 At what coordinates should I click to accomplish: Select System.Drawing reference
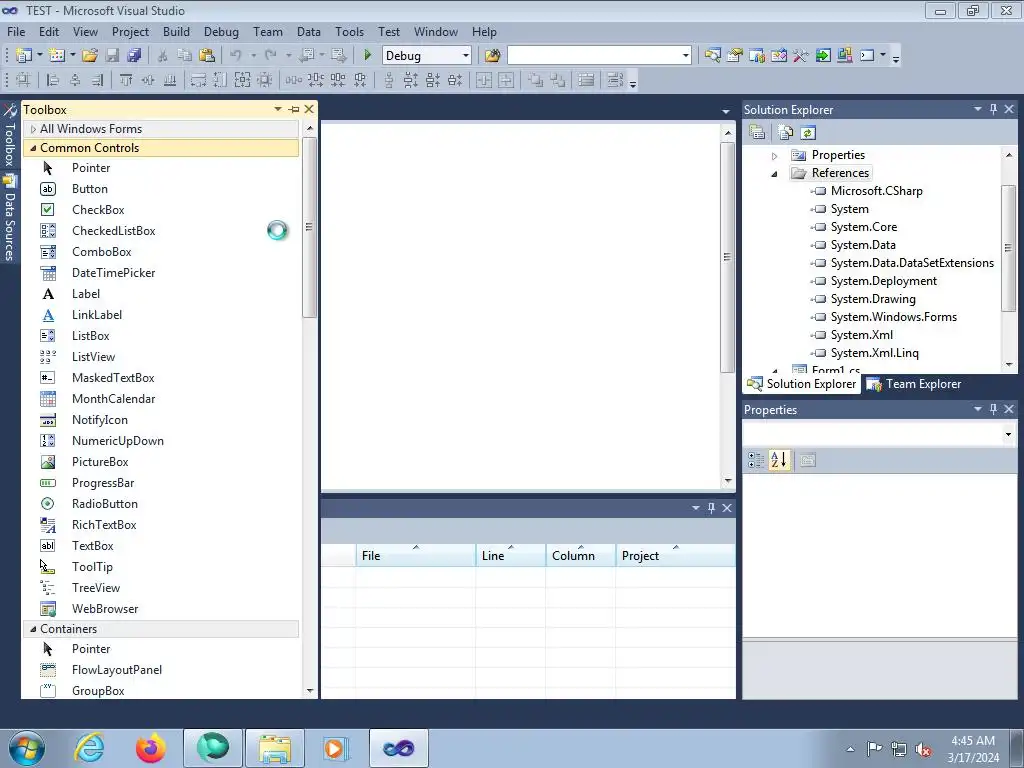tap(872, 299)
